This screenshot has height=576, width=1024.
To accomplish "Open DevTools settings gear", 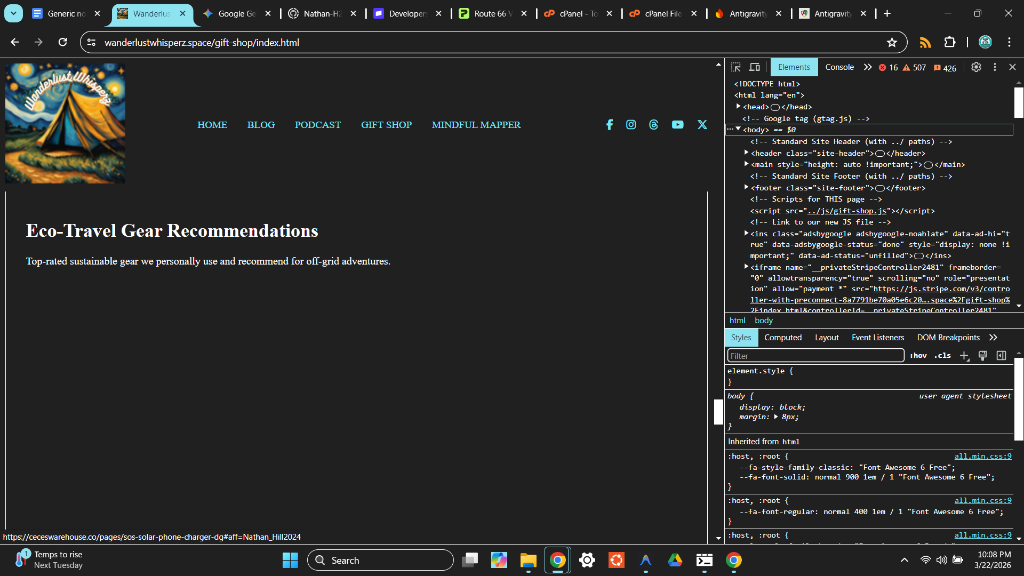I will click(x=976, y=67).
